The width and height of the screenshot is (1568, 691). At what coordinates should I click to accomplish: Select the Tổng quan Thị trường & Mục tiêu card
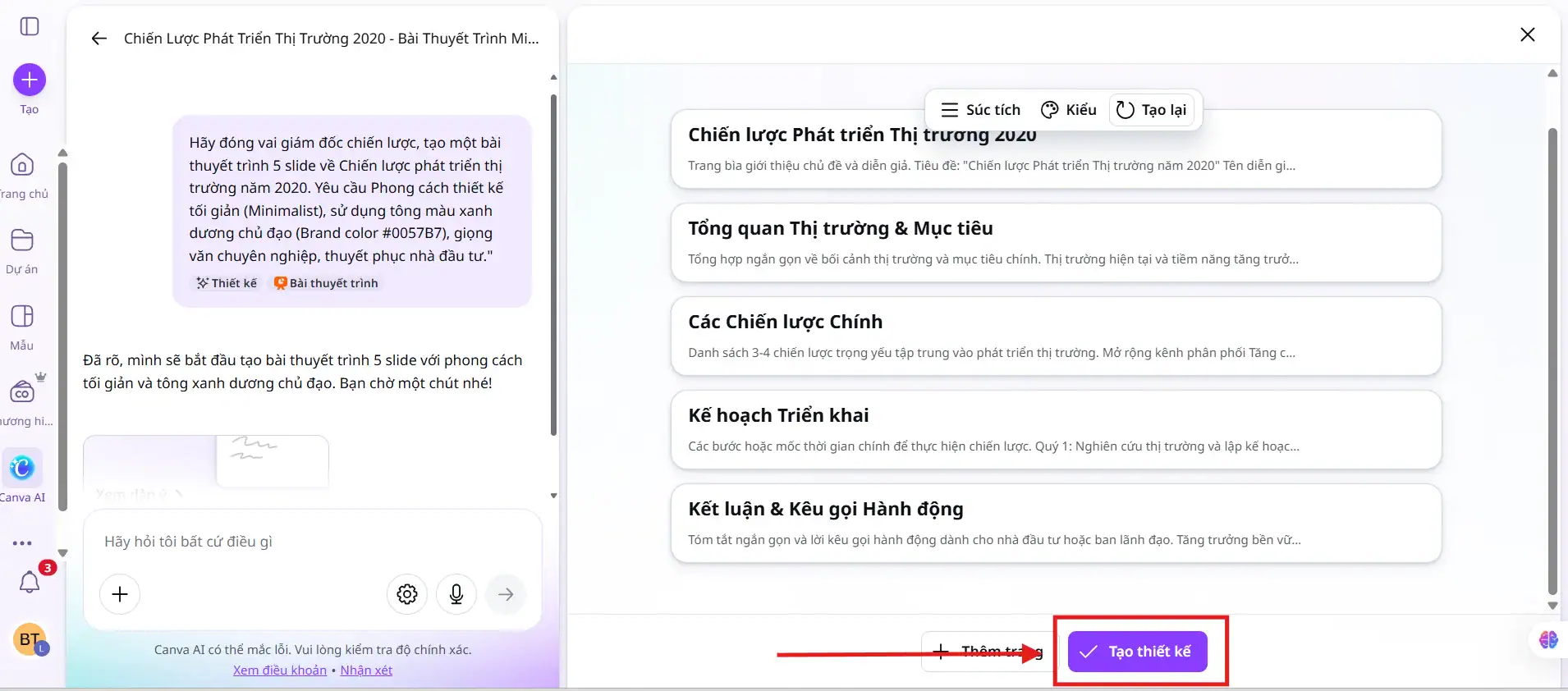(1056, 243)
